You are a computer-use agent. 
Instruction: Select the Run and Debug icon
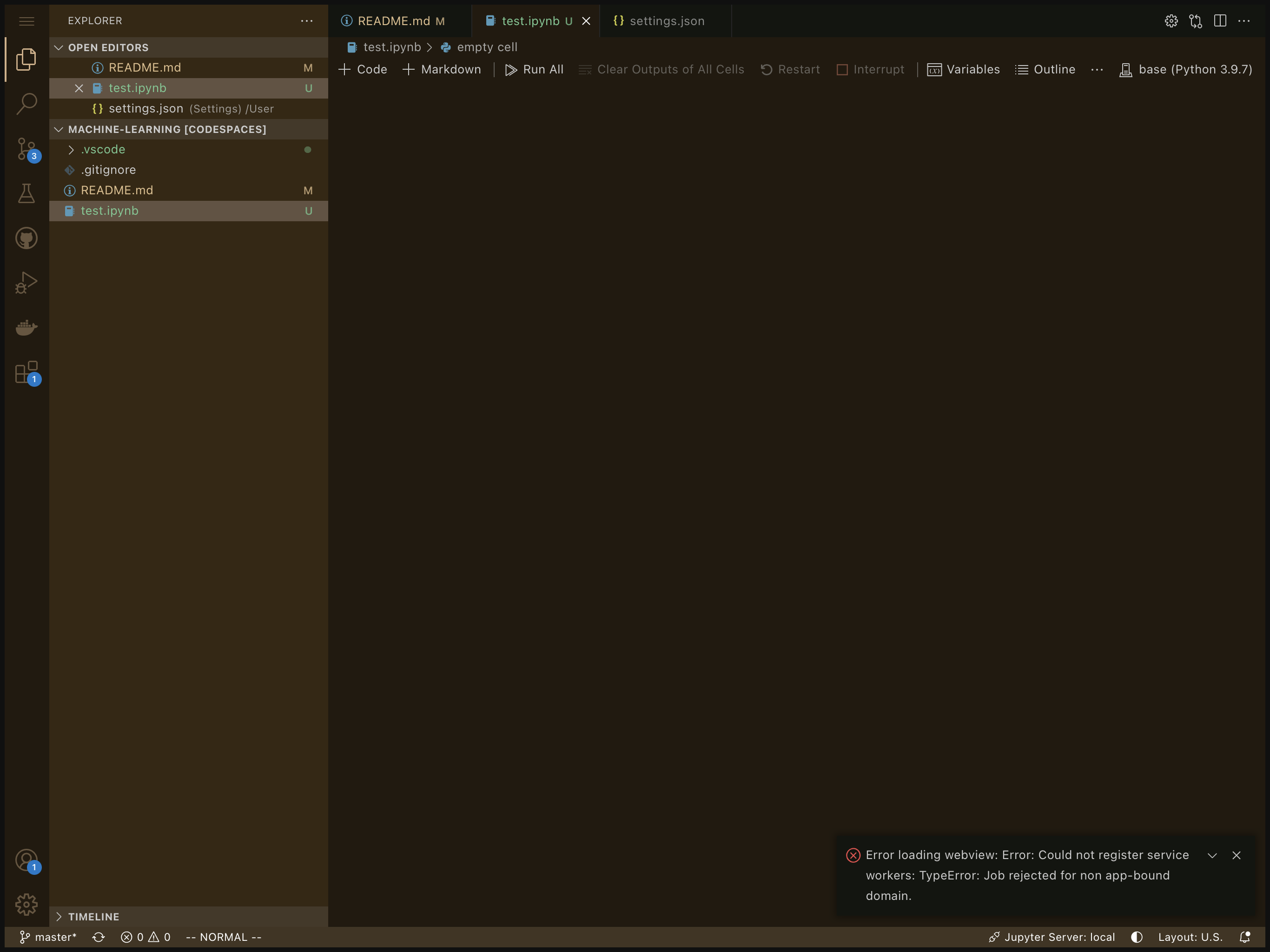click(x=26, y=282)
